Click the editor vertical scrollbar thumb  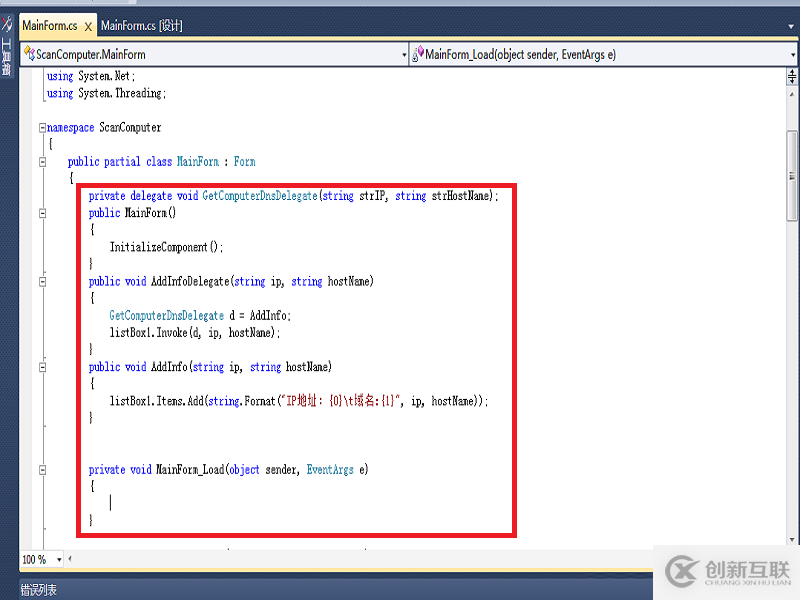(x=792, y=176)
